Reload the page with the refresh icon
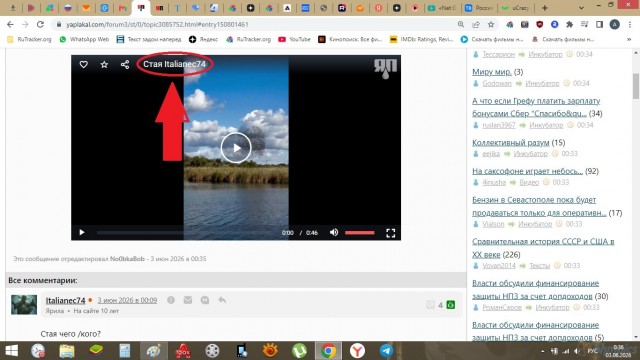Viewport: 640px width, 360px height. (40, 24)
